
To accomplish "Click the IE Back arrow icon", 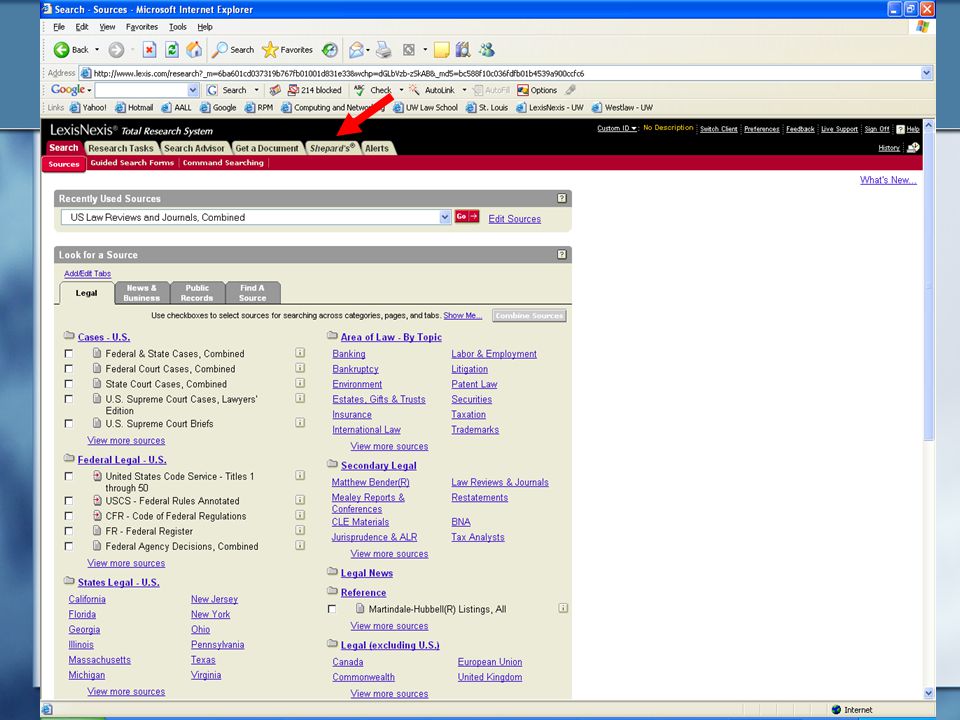I will pos(61,50).
